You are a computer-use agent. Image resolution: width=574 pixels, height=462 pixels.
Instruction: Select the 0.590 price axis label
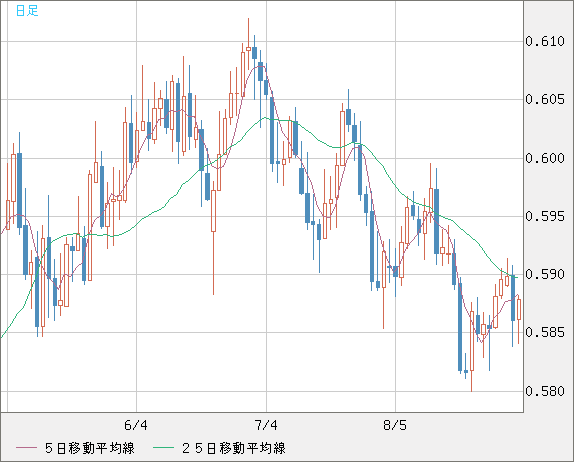545,274
